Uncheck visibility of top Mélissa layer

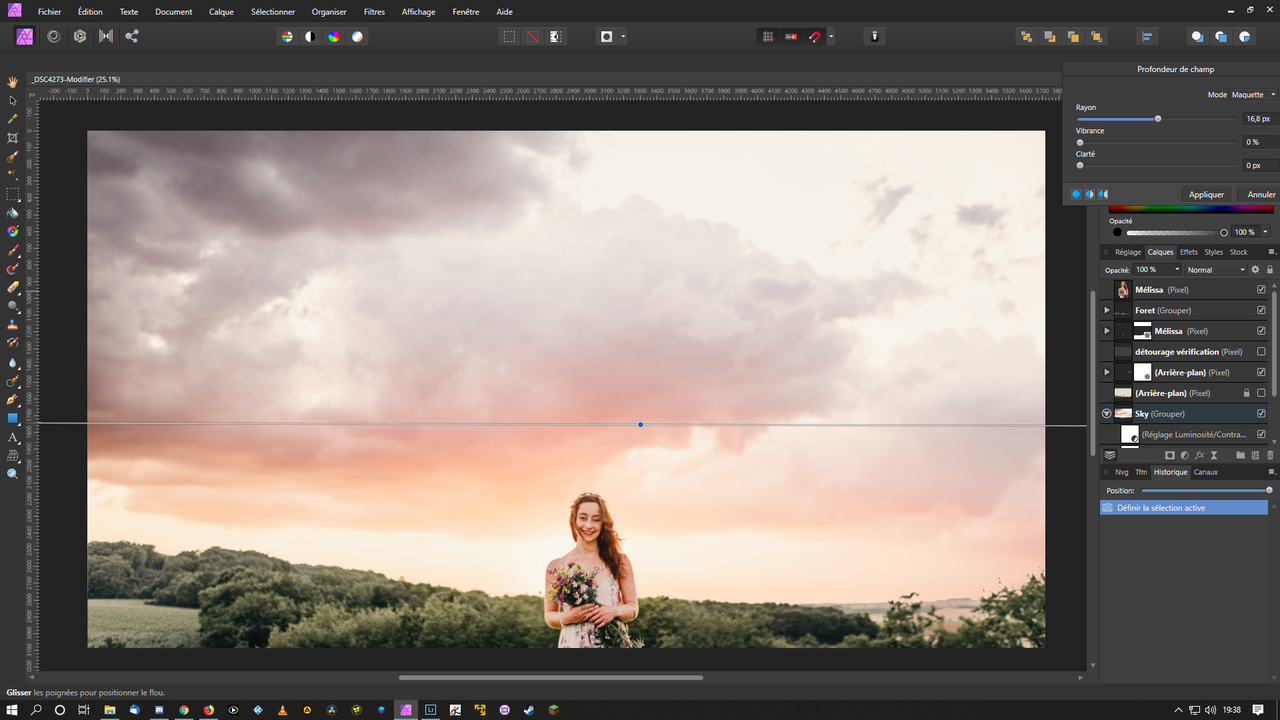coord(1261,290)
